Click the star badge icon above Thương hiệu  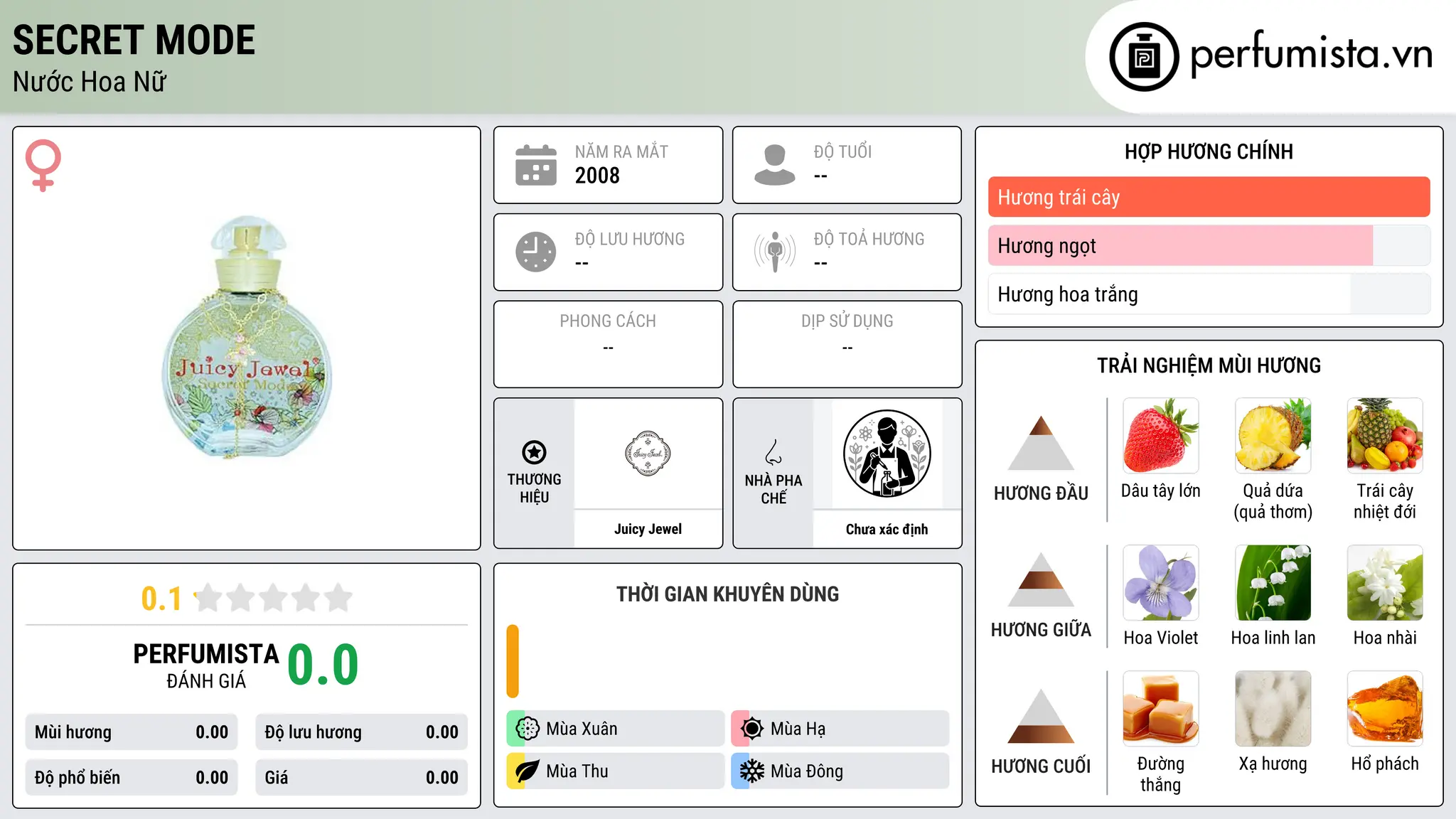tap(534, 452)
